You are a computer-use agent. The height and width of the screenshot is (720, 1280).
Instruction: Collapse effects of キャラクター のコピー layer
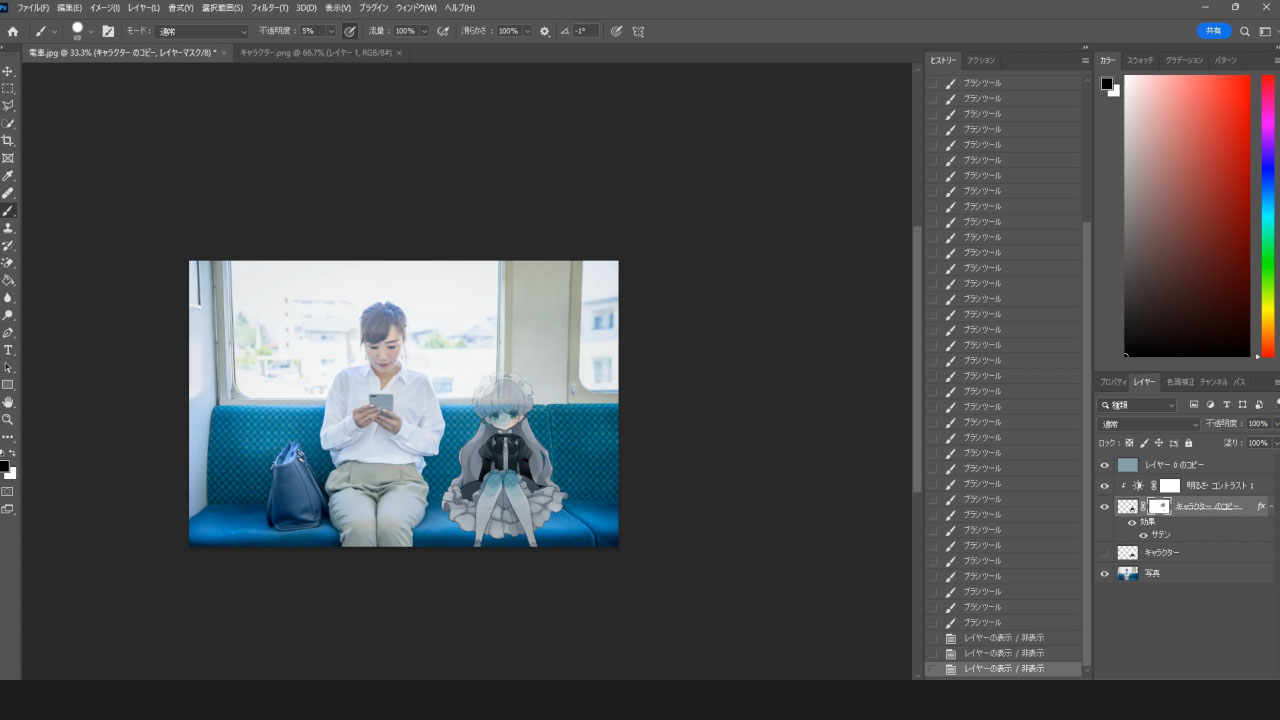[1272, 507]
